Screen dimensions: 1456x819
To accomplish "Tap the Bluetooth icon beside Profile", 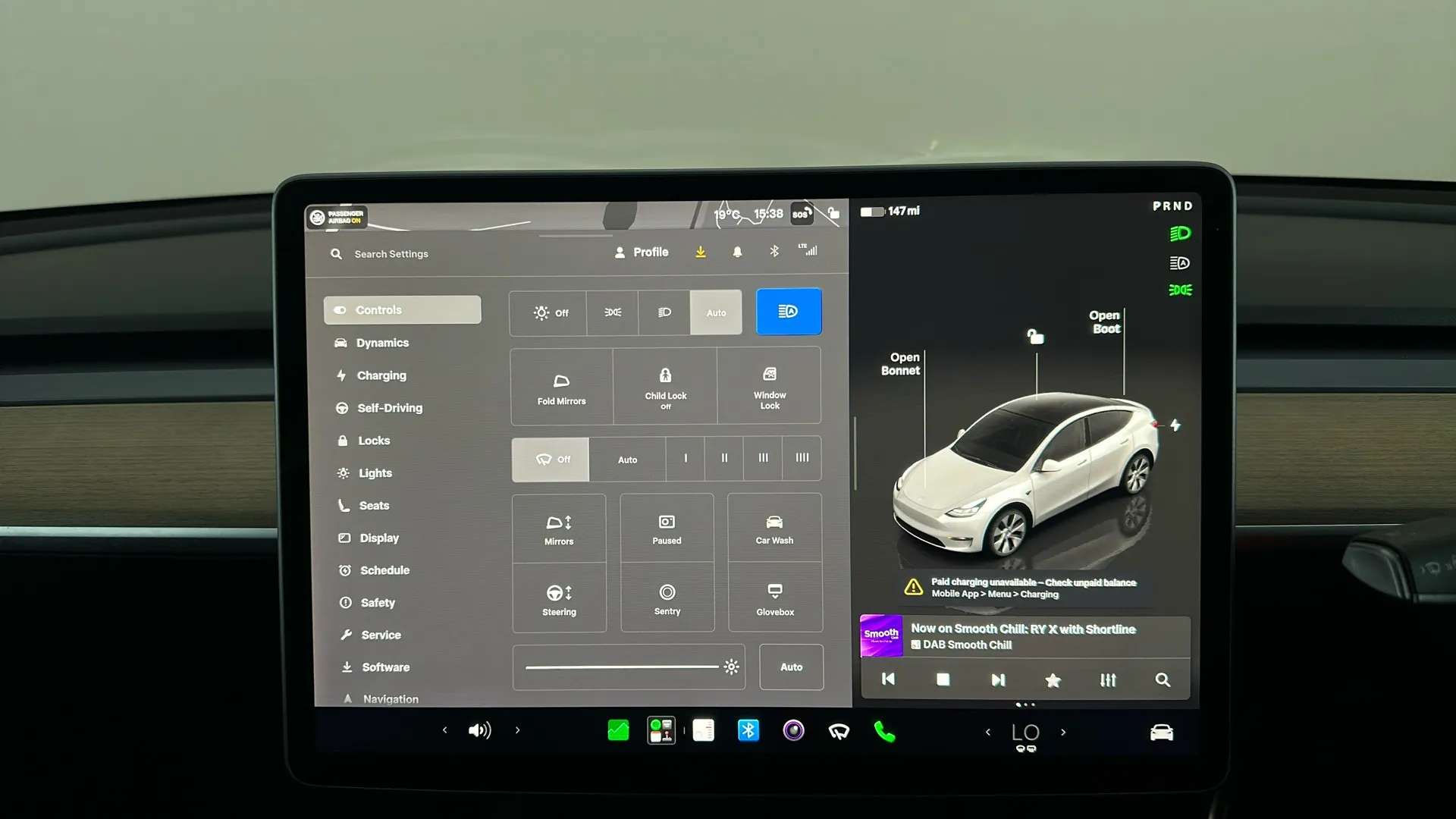I will [x=773, y=251].
